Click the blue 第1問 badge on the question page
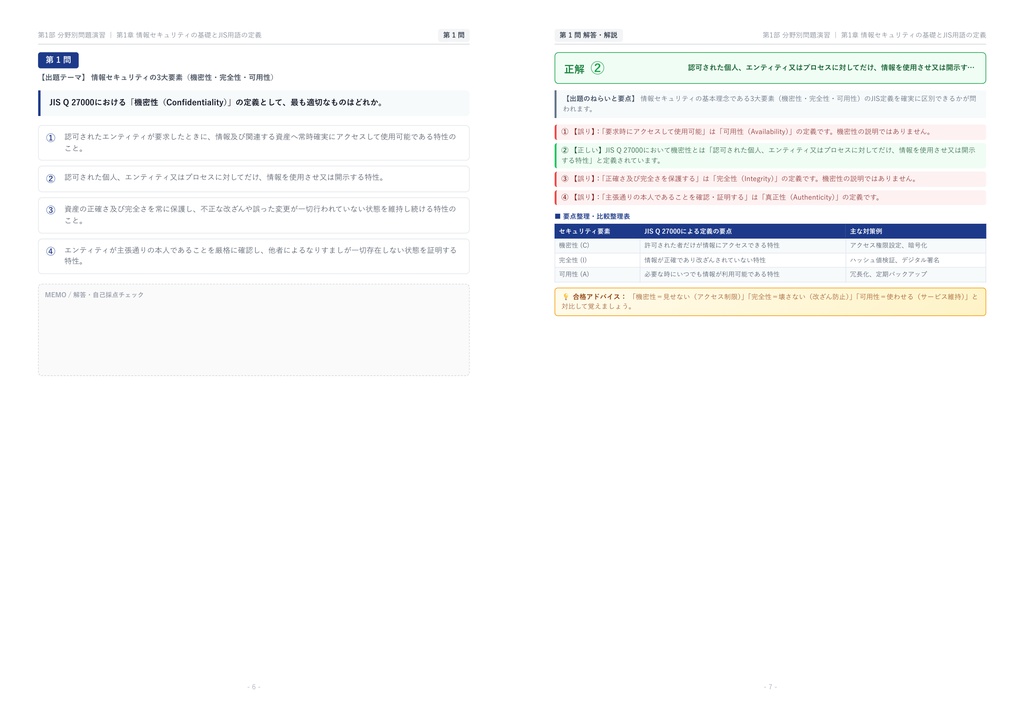The height and width of the screenshot is (724, 1024). pyautogui.click(x=58, y=60)
